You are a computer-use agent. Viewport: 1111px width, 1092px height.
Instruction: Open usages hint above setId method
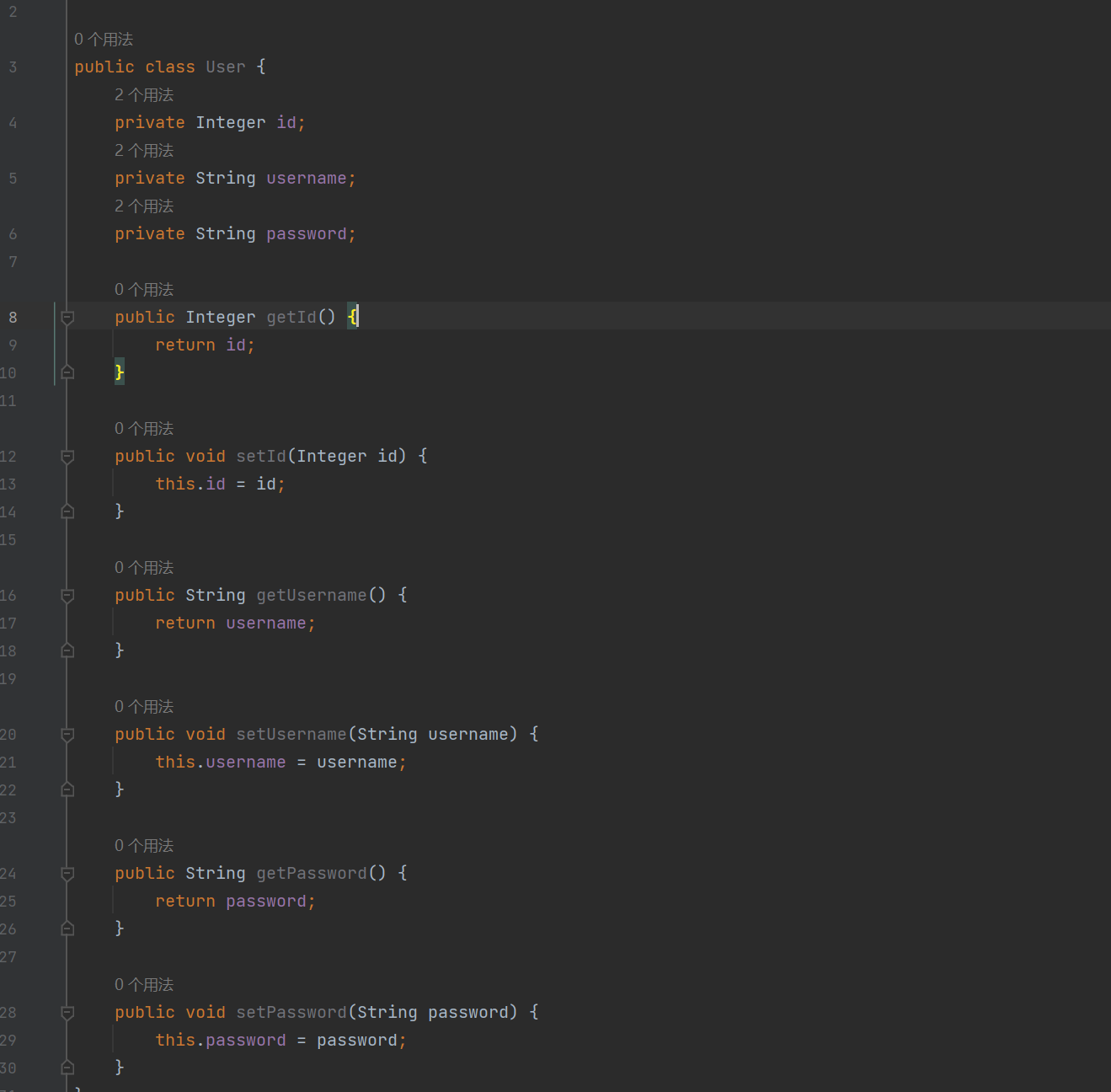144,429
